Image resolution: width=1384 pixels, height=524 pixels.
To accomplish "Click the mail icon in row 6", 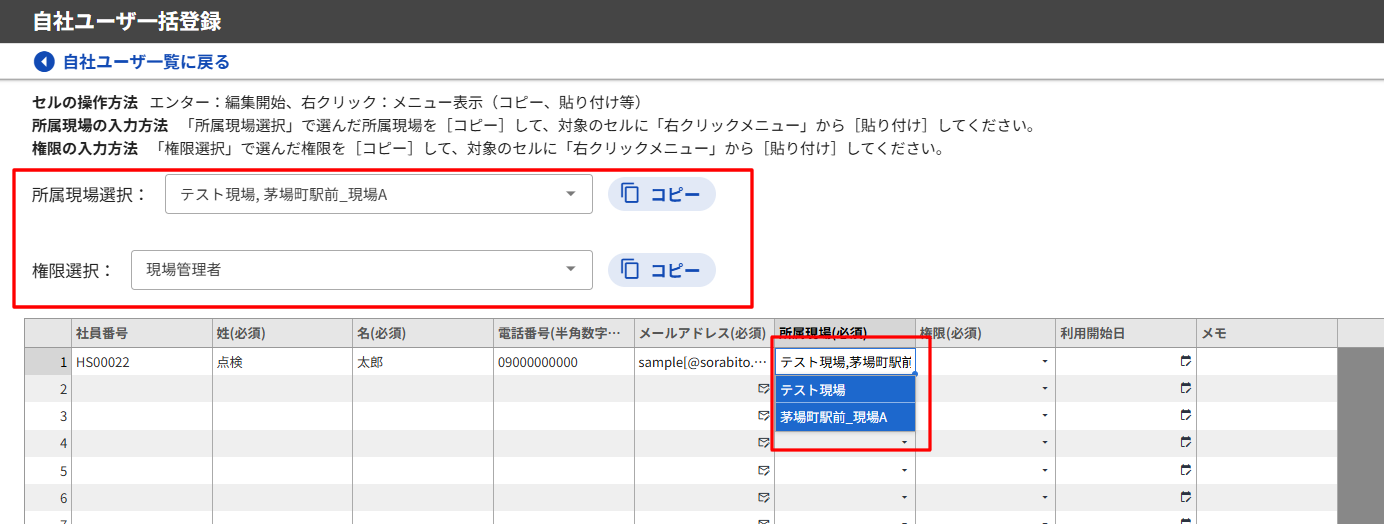I will click(x=763, y=497).
